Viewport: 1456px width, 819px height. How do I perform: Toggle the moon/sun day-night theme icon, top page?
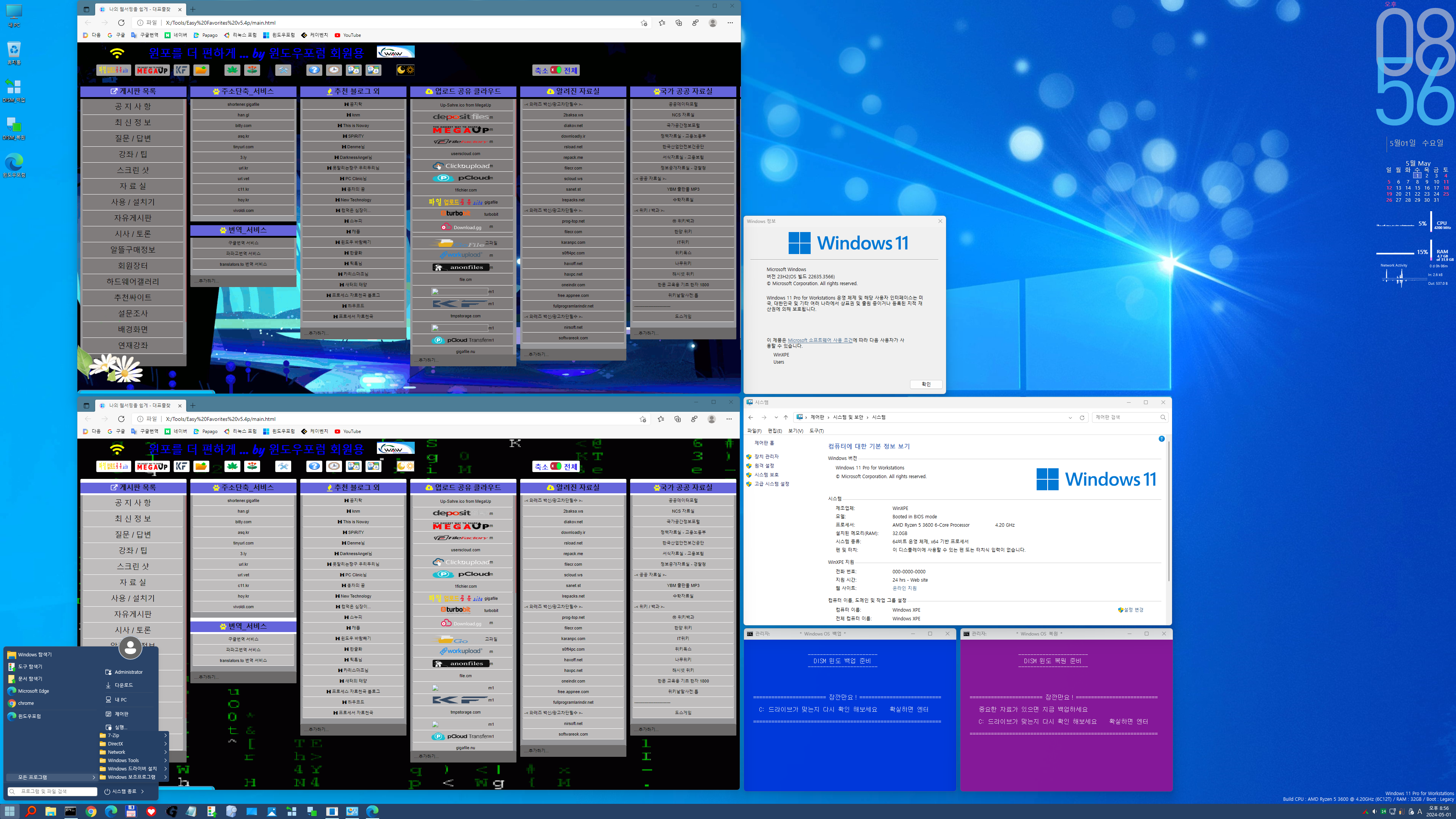(405, 70)
